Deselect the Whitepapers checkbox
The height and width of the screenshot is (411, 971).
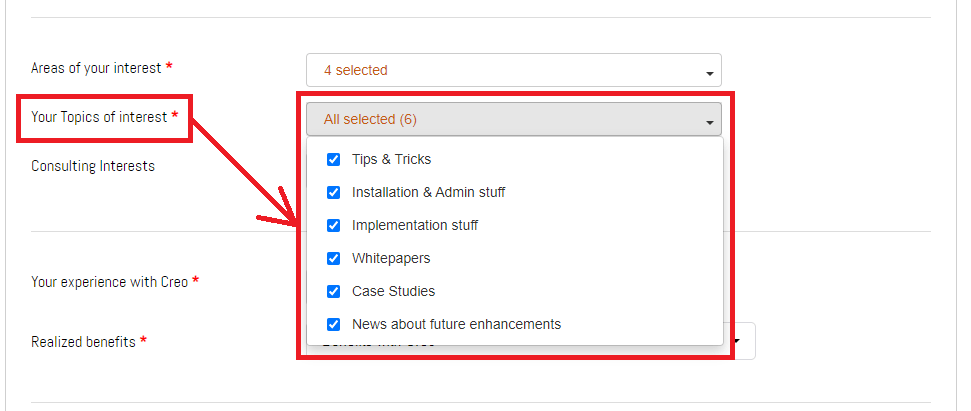(333, 258)
